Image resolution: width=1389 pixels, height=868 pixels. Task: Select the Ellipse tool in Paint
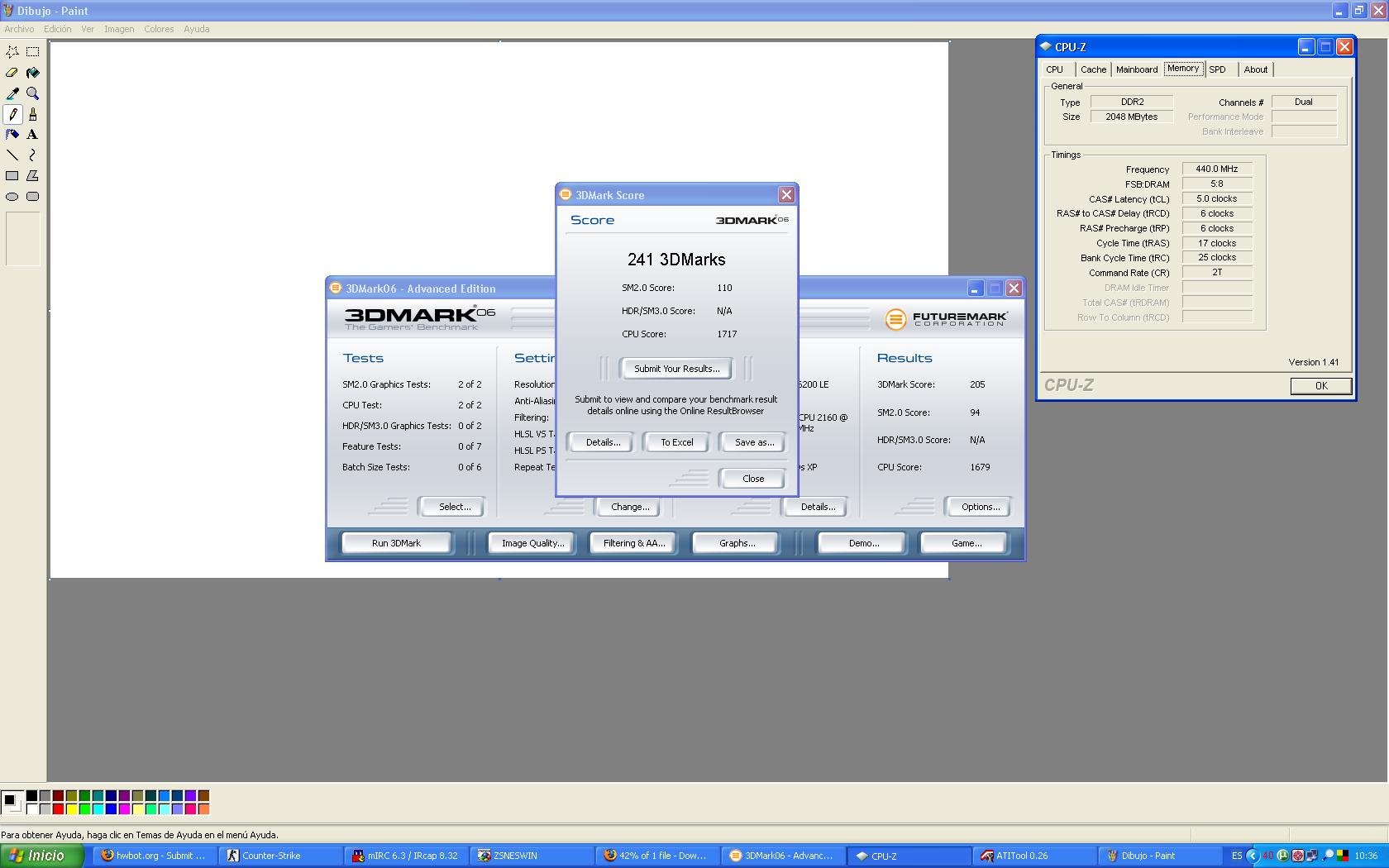12,197
